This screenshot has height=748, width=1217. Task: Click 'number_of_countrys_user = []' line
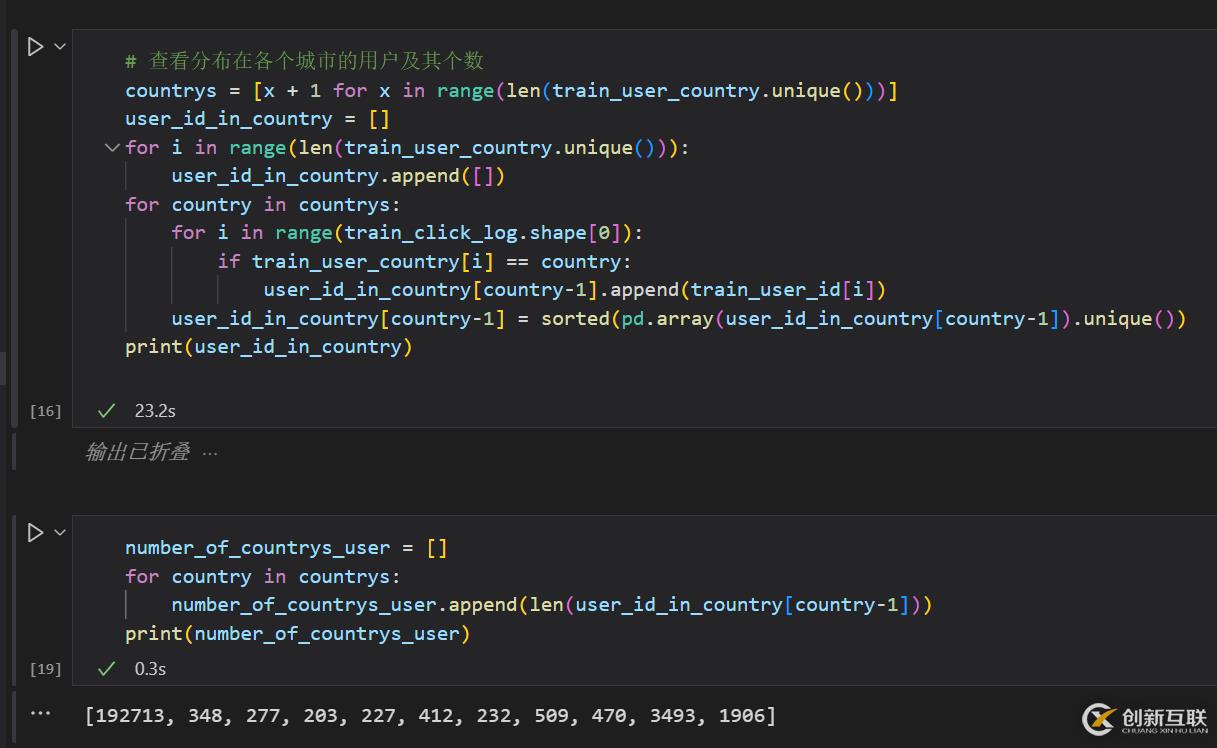click(286, 548)
